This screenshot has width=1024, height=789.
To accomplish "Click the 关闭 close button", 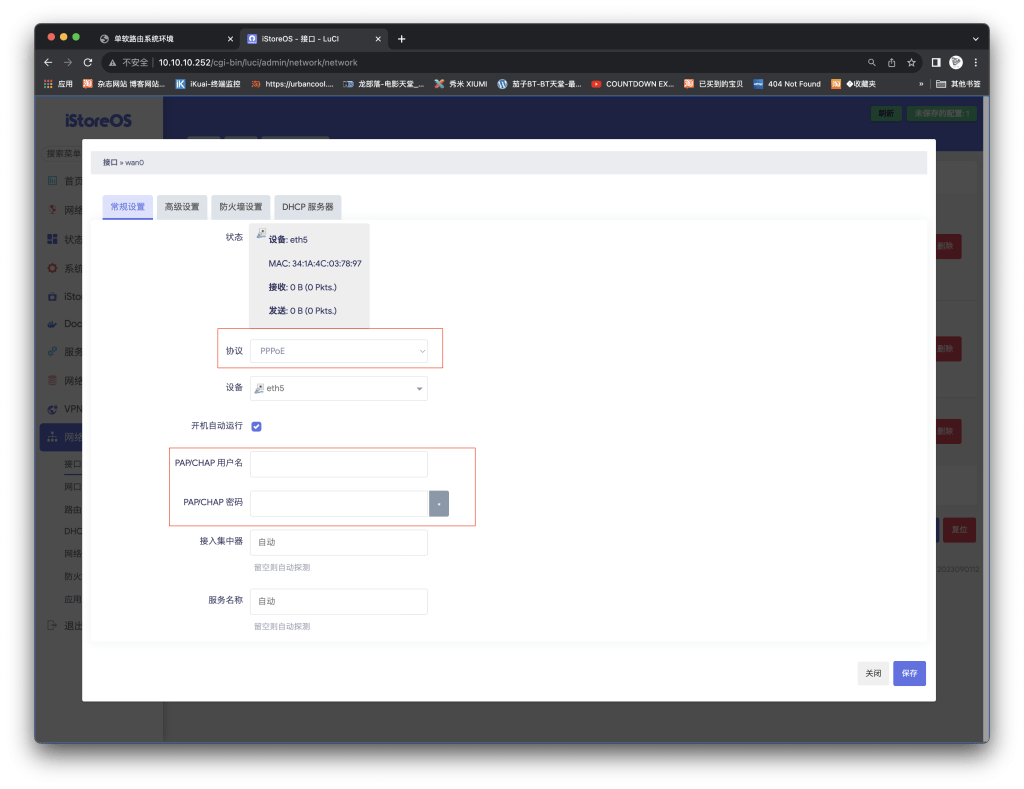I will (x=872, y=673).
